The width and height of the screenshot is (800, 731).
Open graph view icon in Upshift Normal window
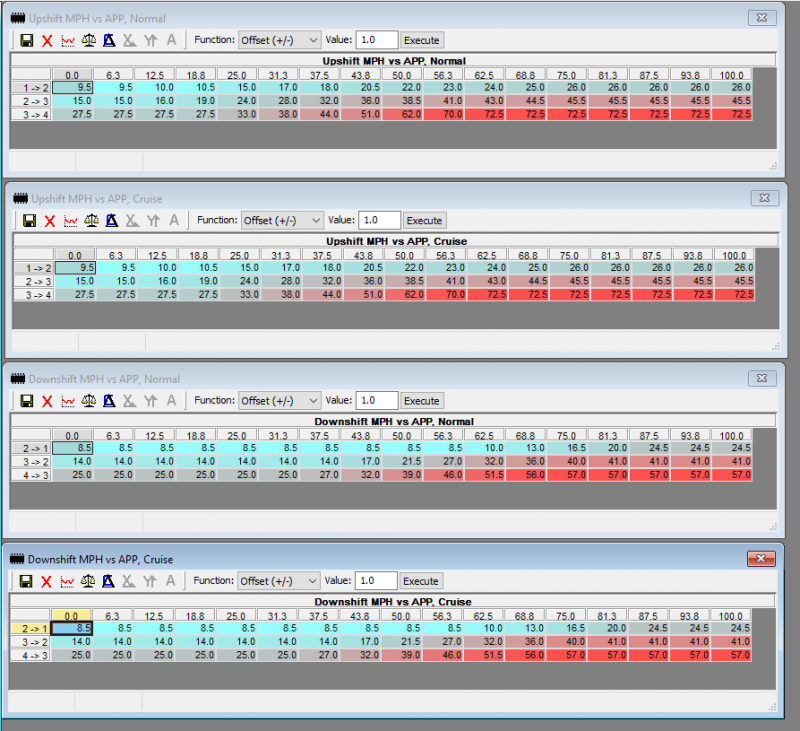pos(68,41)
